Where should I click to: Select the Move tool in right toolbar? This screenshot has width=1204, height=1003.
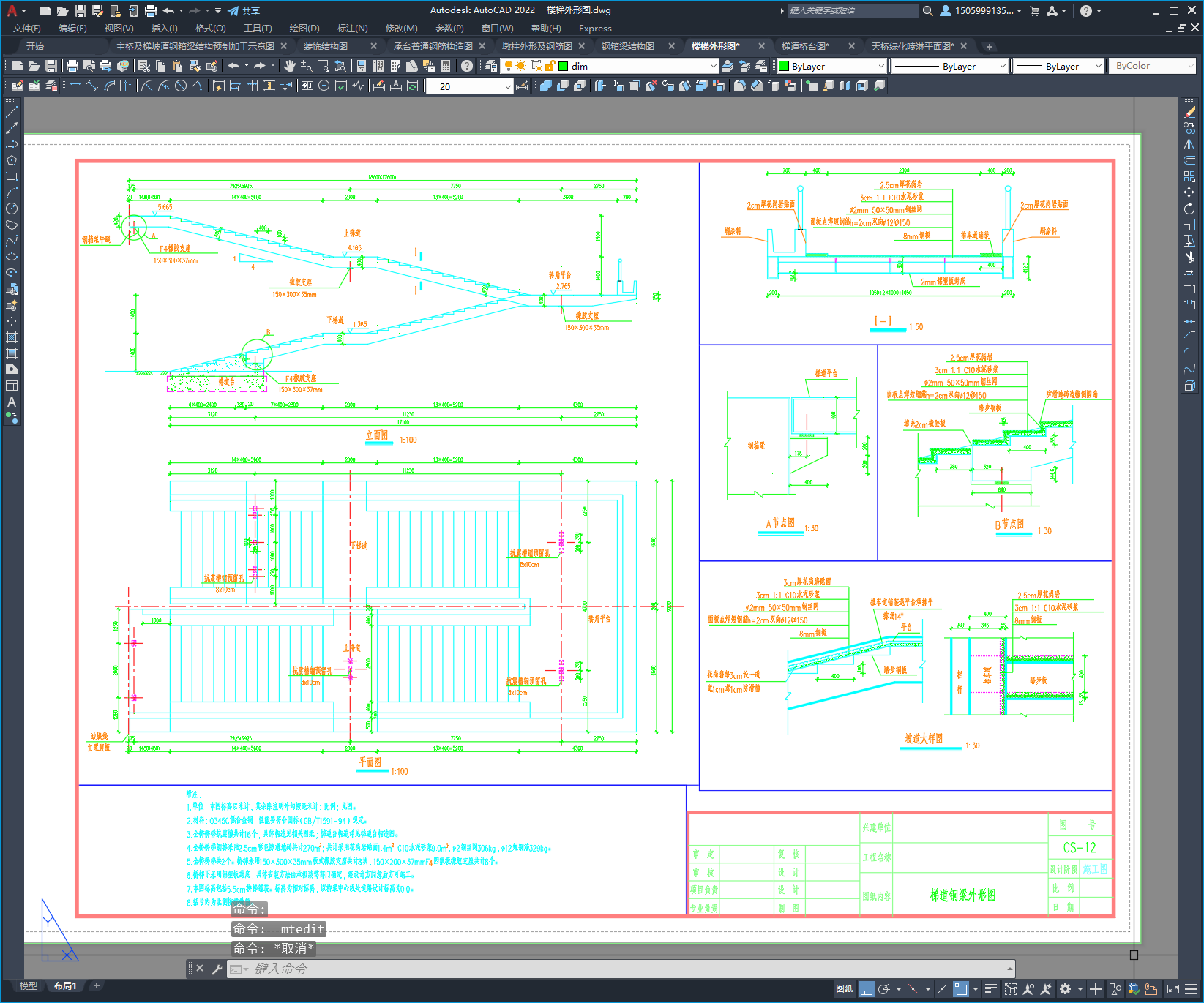tap(1189, 192)
